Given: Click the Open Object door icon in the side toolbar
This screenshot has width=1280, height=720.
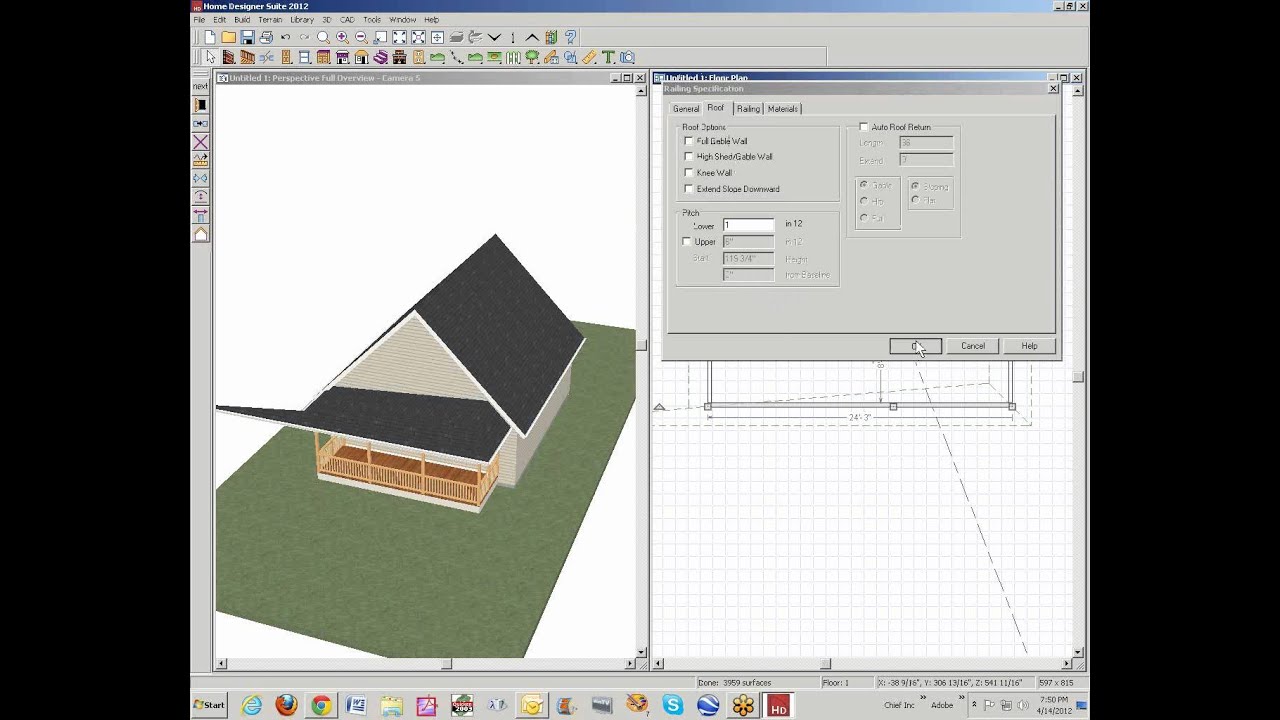Looking at the screenshot, I should tap(200, 105).
